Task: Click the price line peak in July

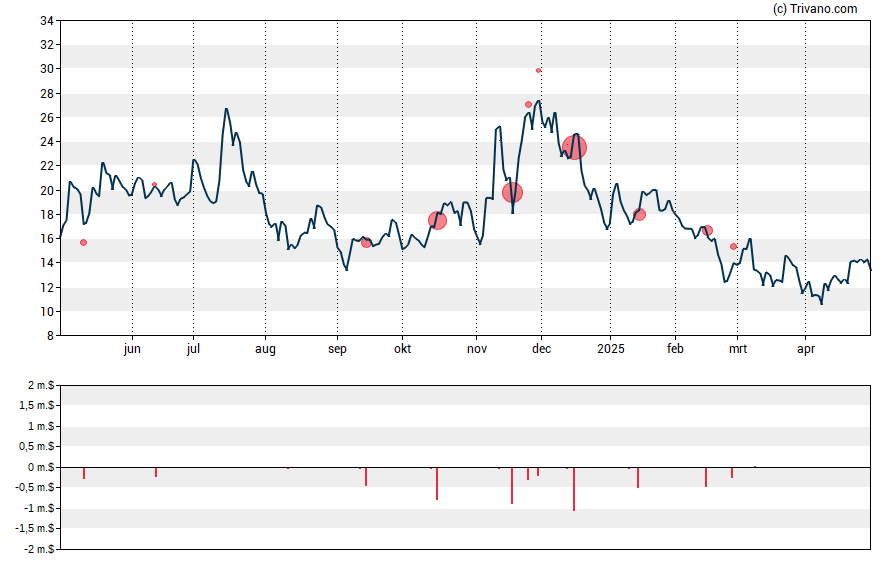Action: tap(226, 109)
